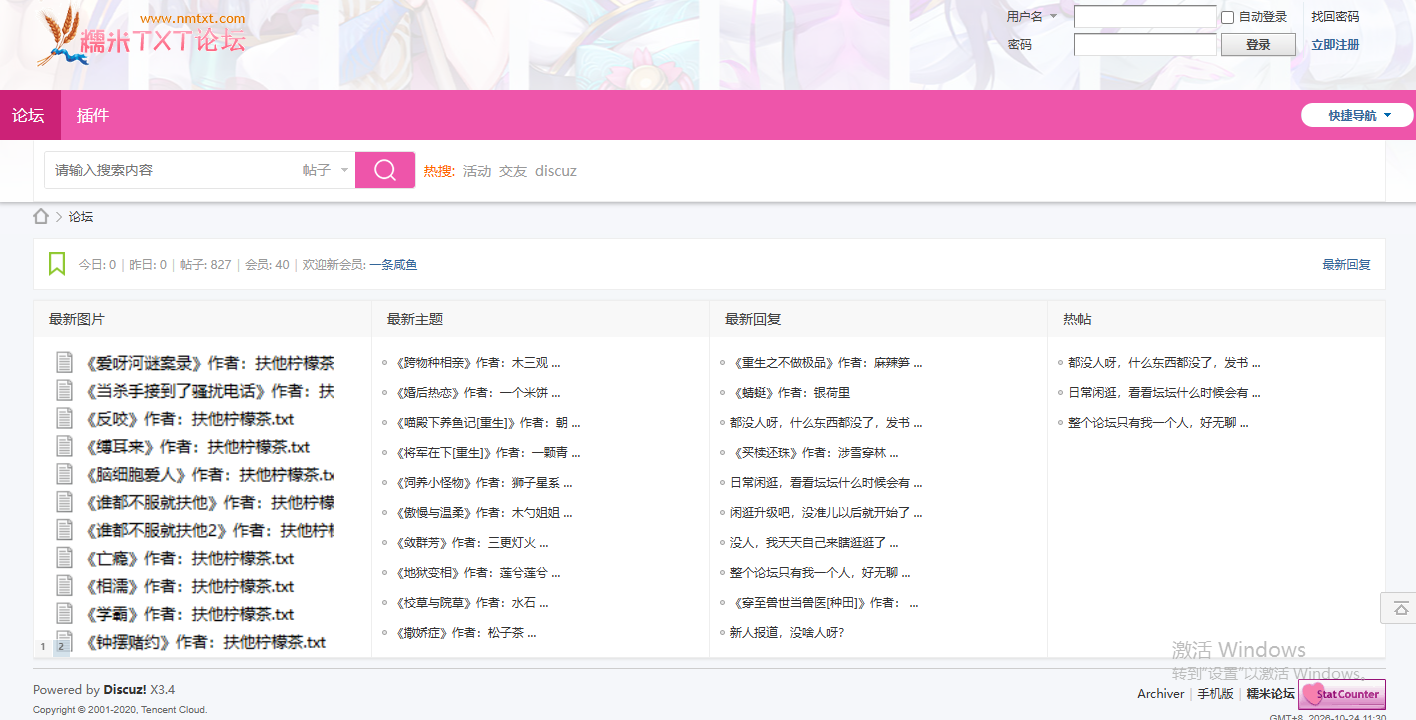Click the 请输入搜索内容 search box
Screen dimensions: 1416x720
pyautogui.click(x=175, y=170)
